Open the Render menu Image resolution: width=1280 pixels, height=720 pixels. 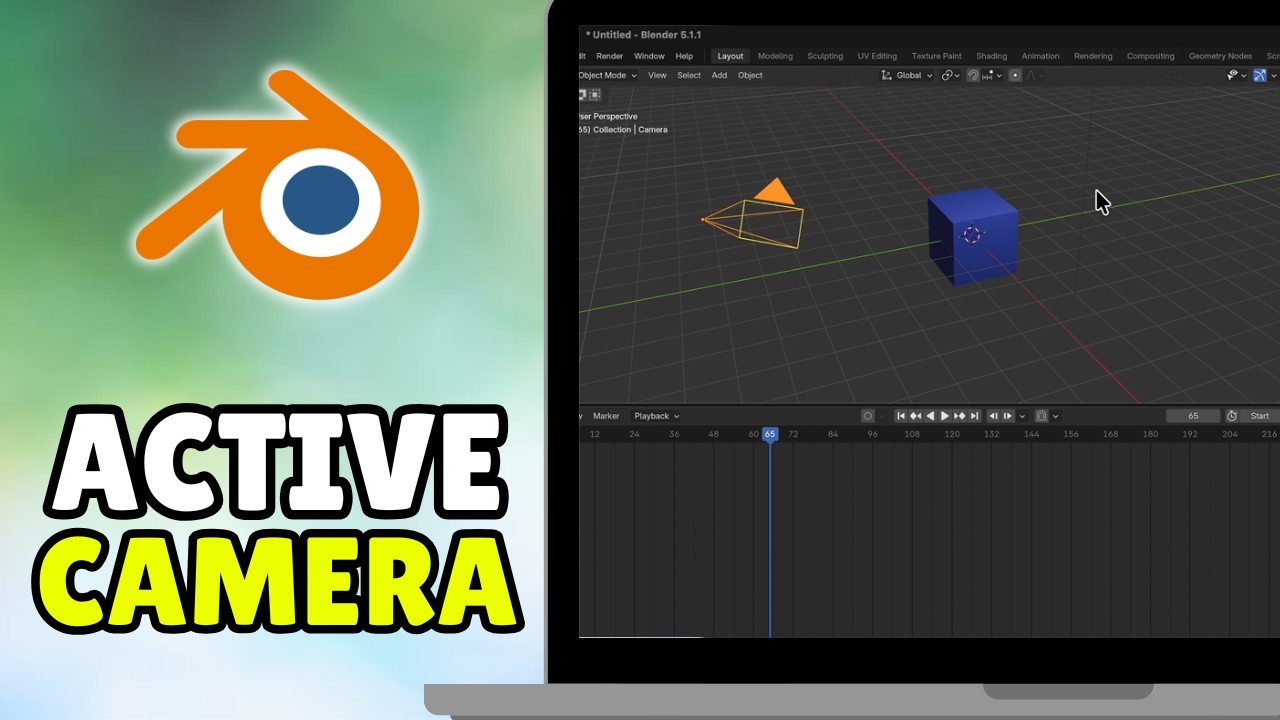[609, 56]
